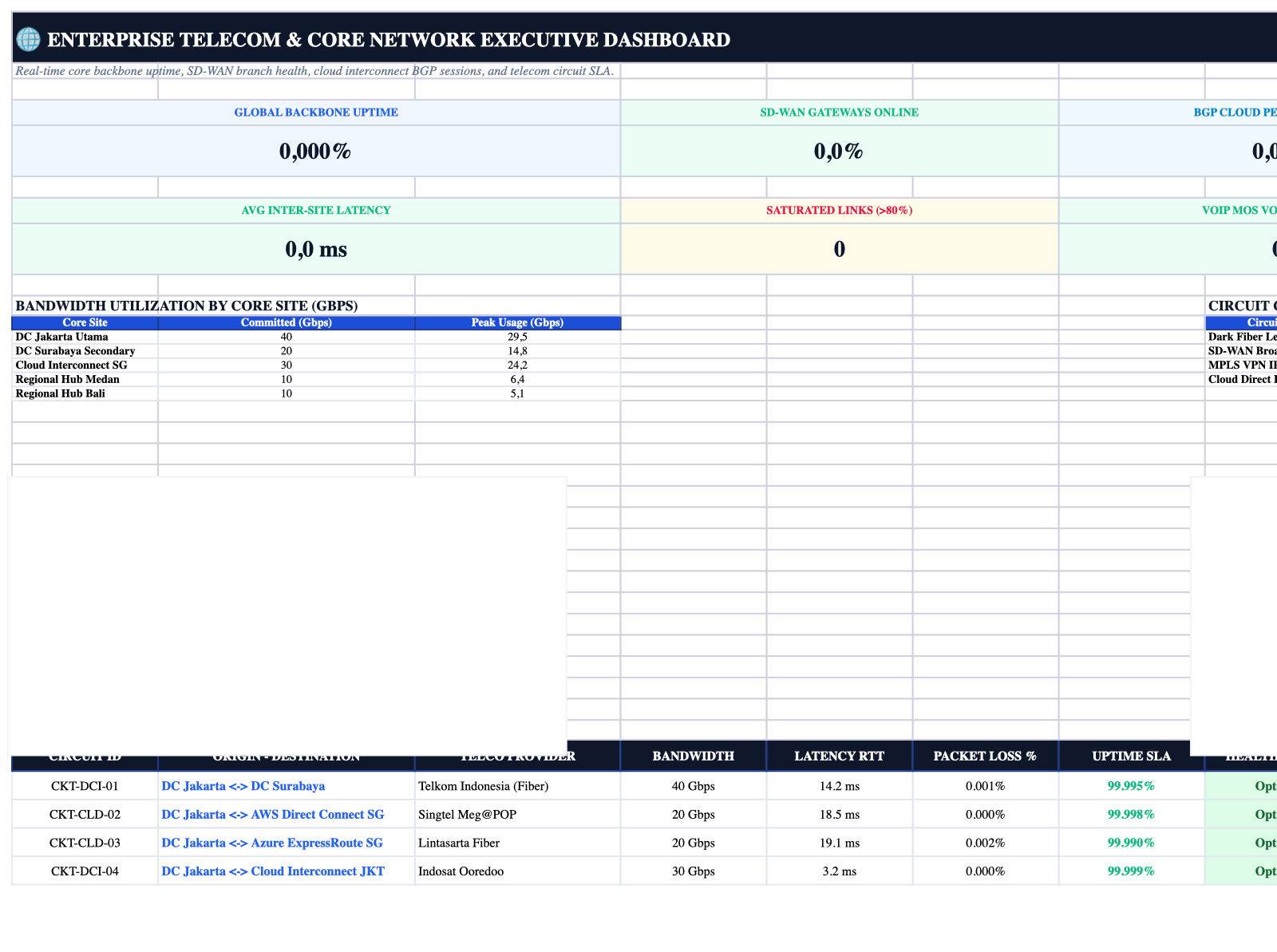The width and height of the screenshot is (1277, 952).
Task: Select Singtel Meg@POP provider cell
Action: coord(517,815)
